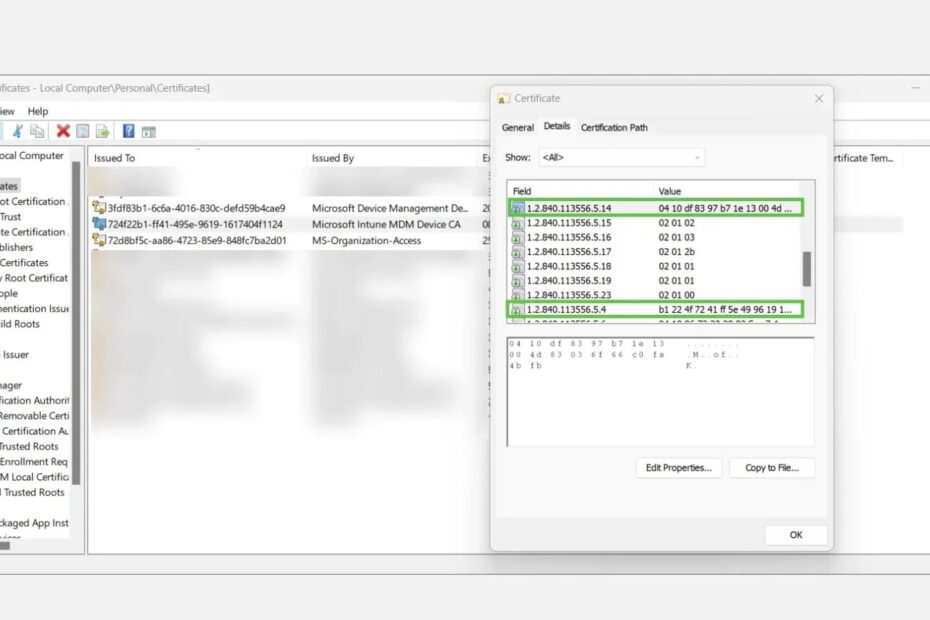This screenshot has width=930, height=620.
Task: Switch to the General tab
Action: click(x=517, y=128)
